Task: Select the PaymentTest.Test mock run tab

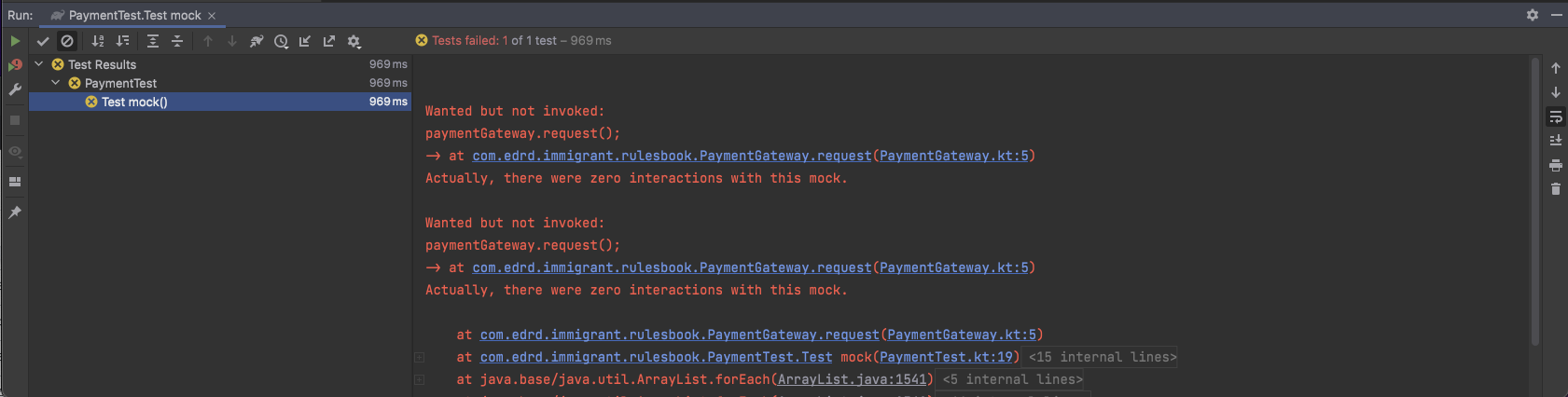Action: tap(134, 16)
